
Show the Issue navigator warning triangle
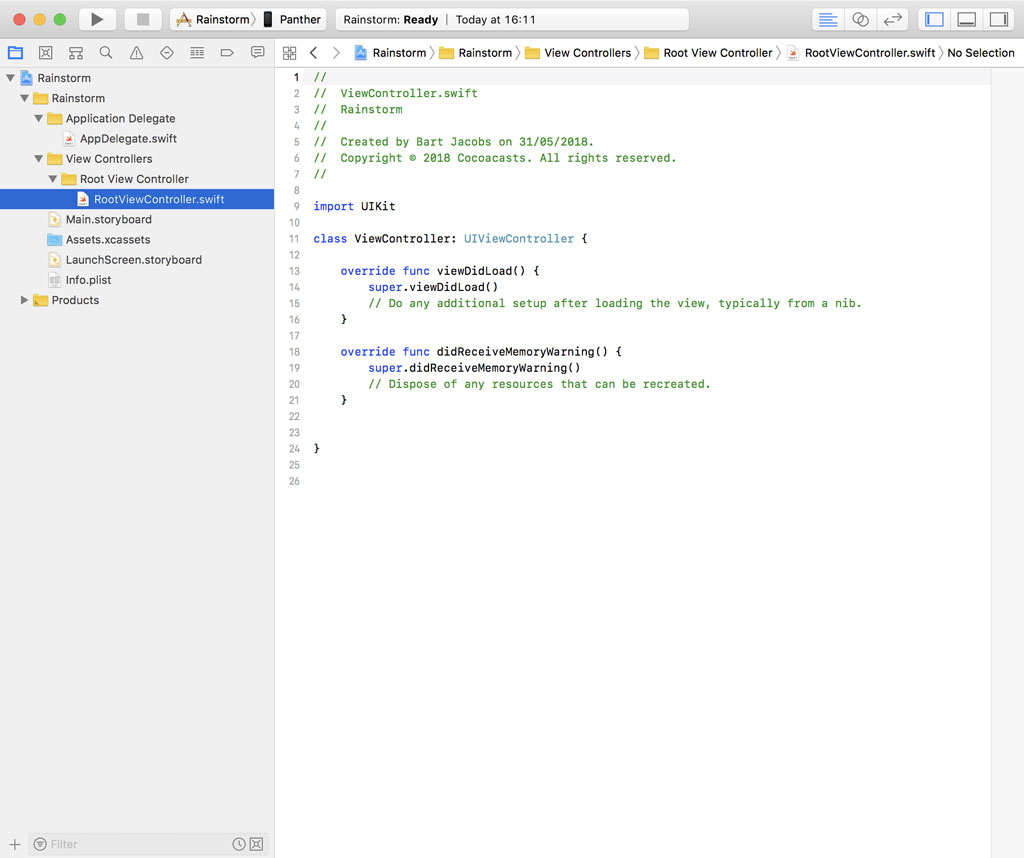click(135, 52)
